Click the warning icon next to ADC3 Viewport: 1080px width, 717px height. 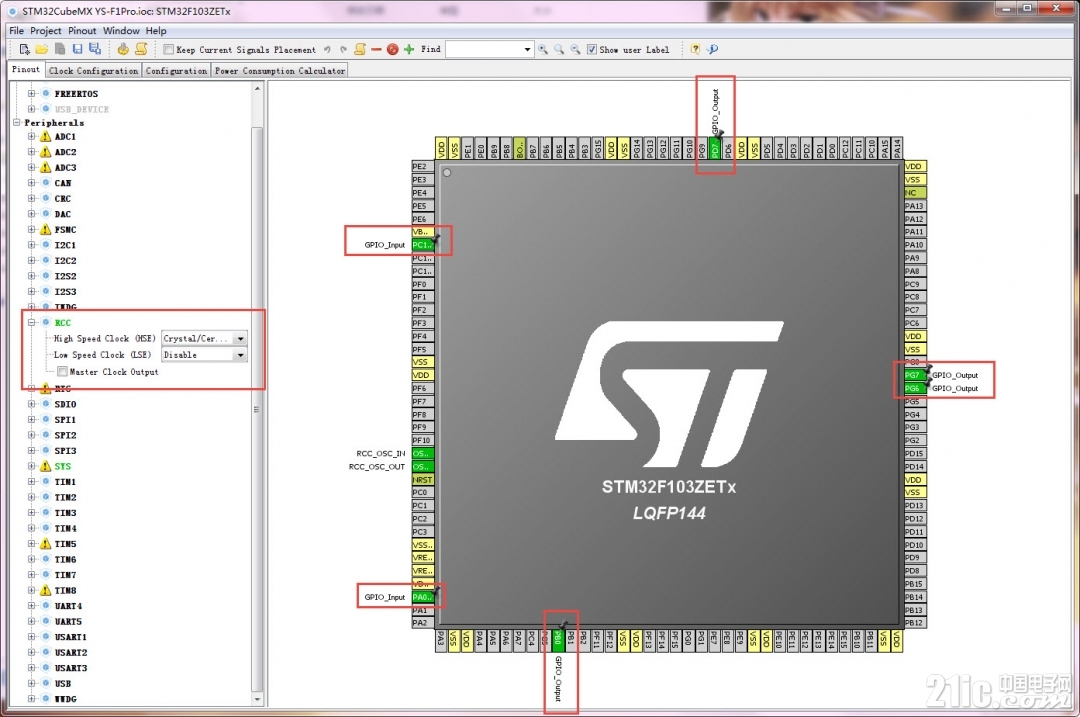pos(45,167)
